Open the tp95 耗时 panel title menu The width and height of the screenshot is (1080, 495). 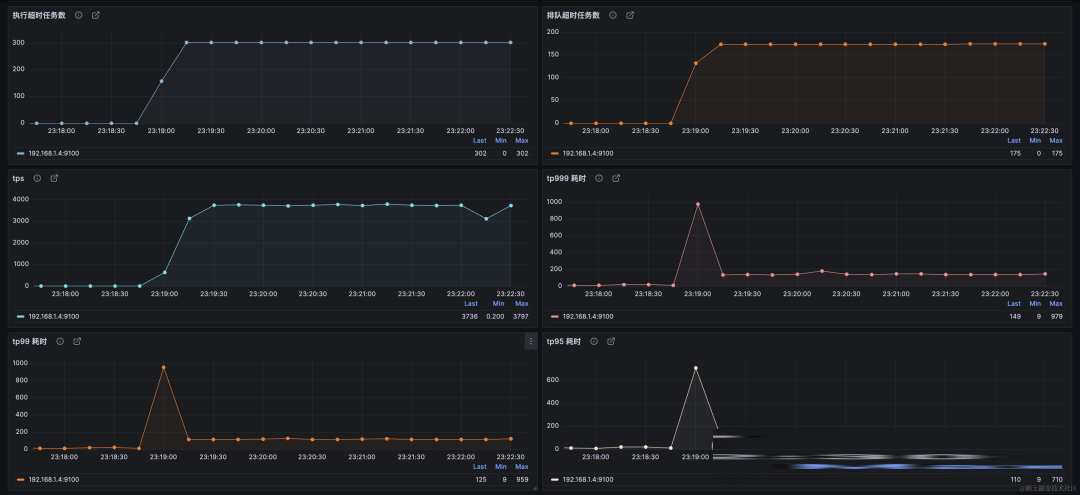[566, 341]
